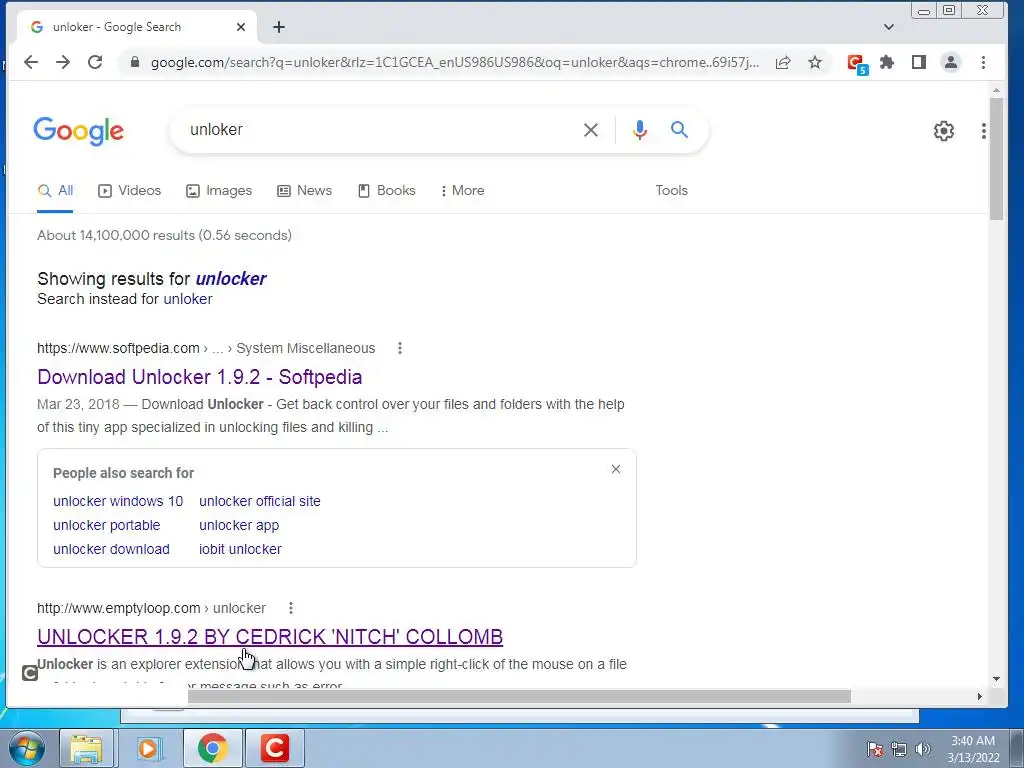Viewport: 1024px width, 768px height.
Task: Switch to the News tab
Action: click(x=304, y=191)
